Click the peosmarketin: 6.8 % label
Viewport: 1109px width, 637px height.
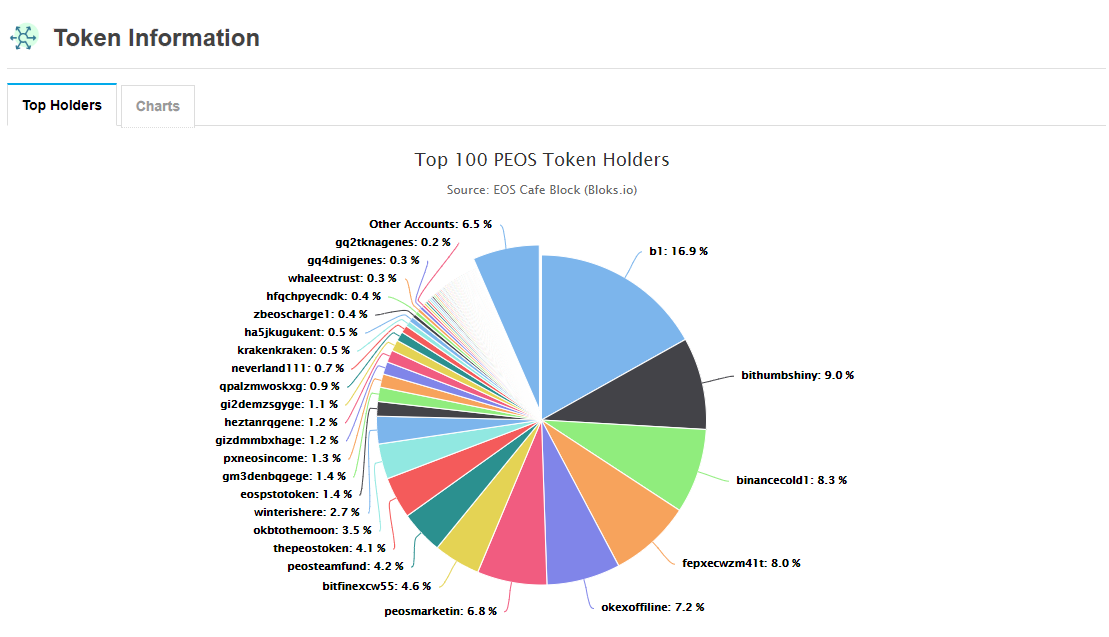pos(440,611)
